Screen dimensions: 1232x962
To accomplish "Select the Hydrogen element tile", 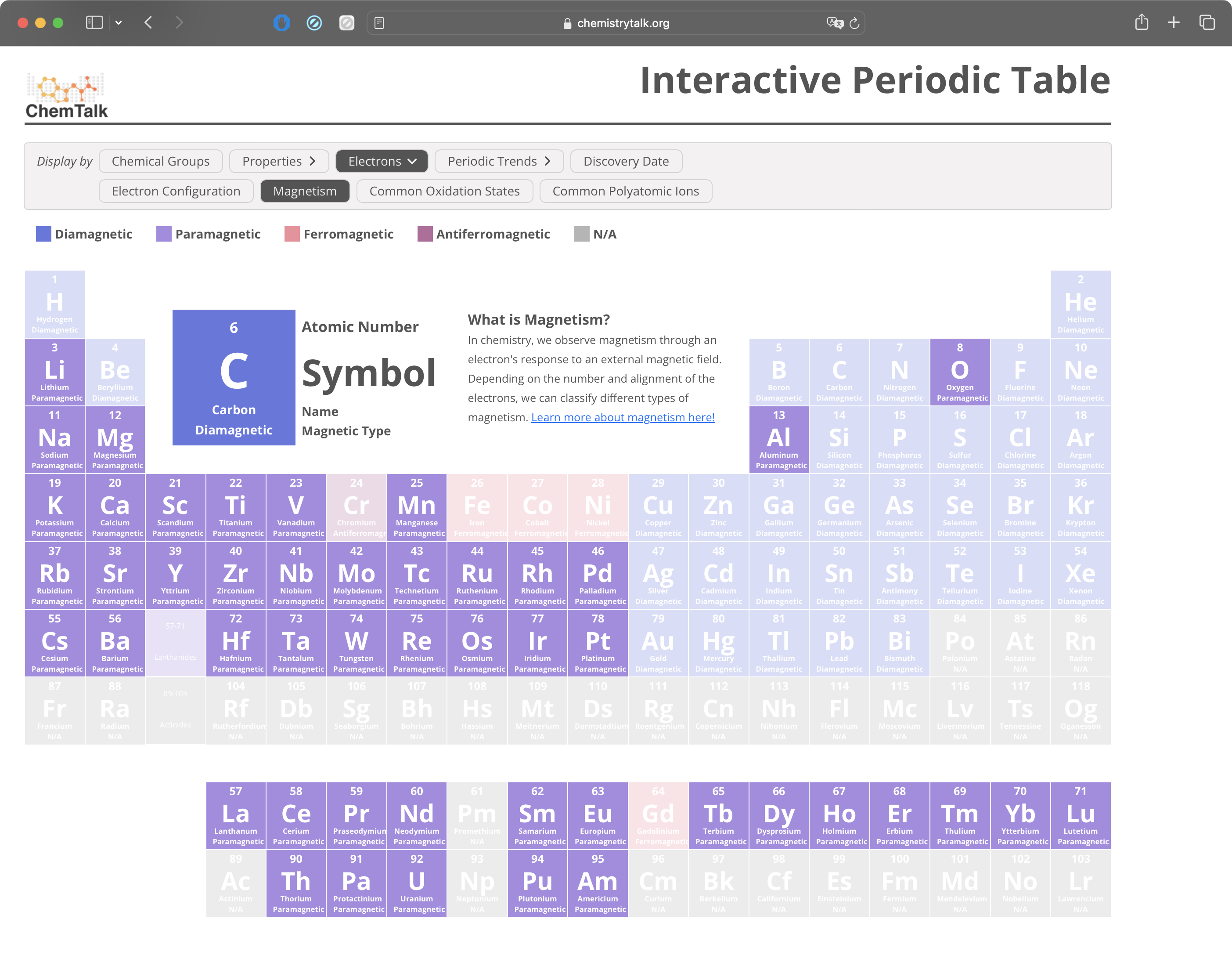I will click(x=55, y=304).
